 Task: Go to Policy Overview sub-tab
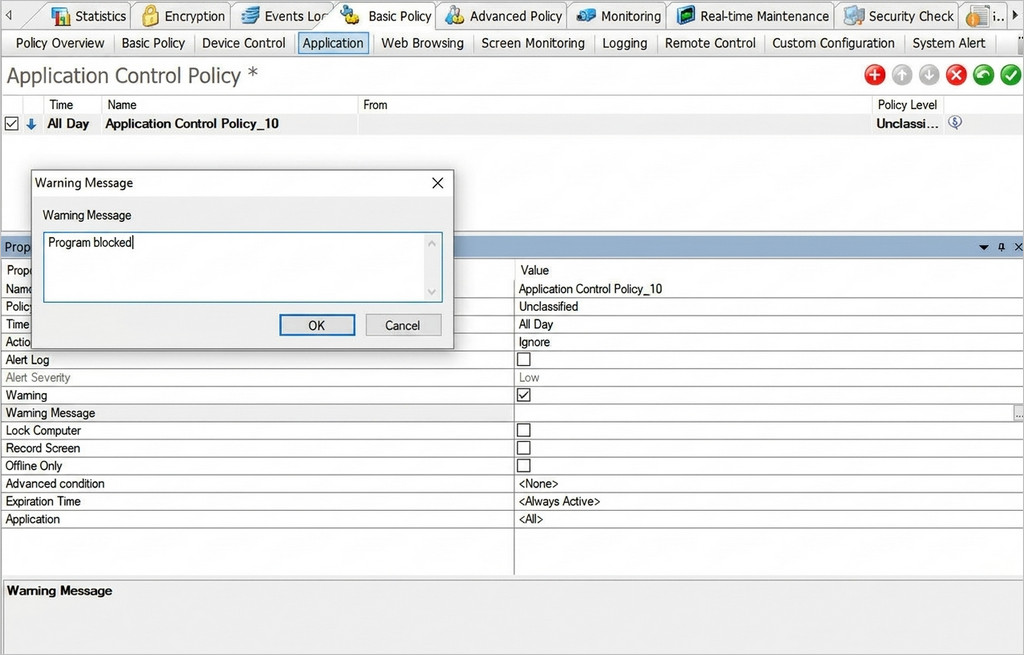[60, 43]
